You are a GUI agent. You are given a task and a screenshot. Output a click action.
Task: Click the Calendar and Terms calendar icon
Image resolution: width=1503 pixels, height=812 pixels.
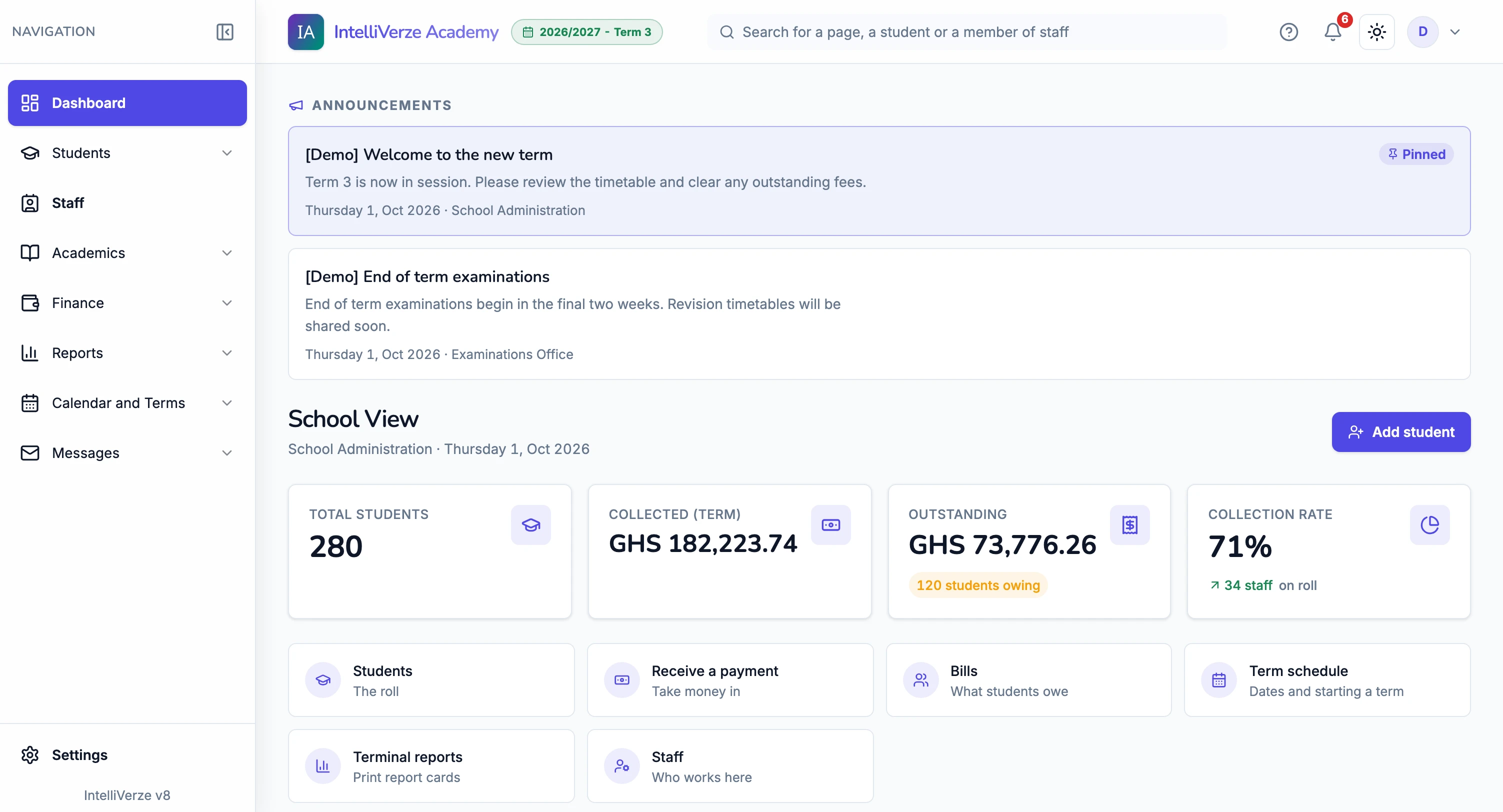(30, 403)
